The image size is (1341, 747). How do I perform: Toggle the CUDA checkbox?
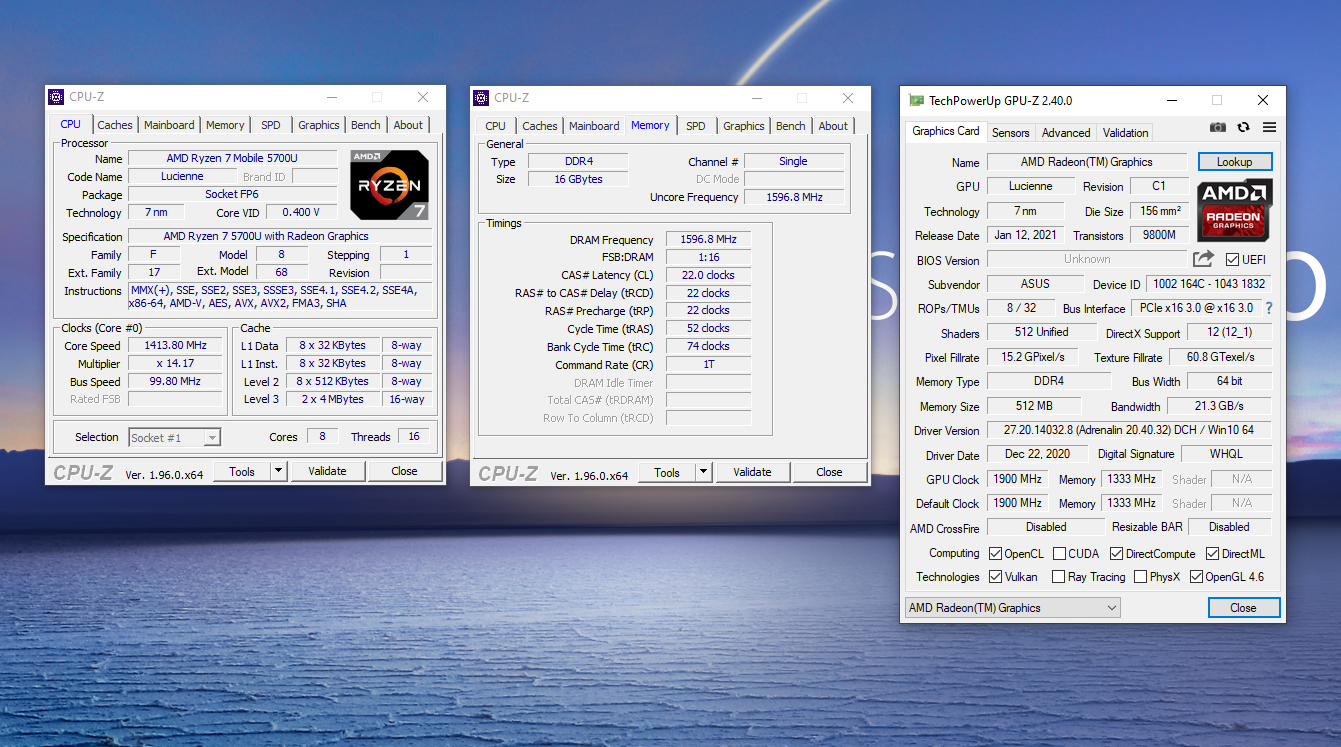pos(1059,554)
